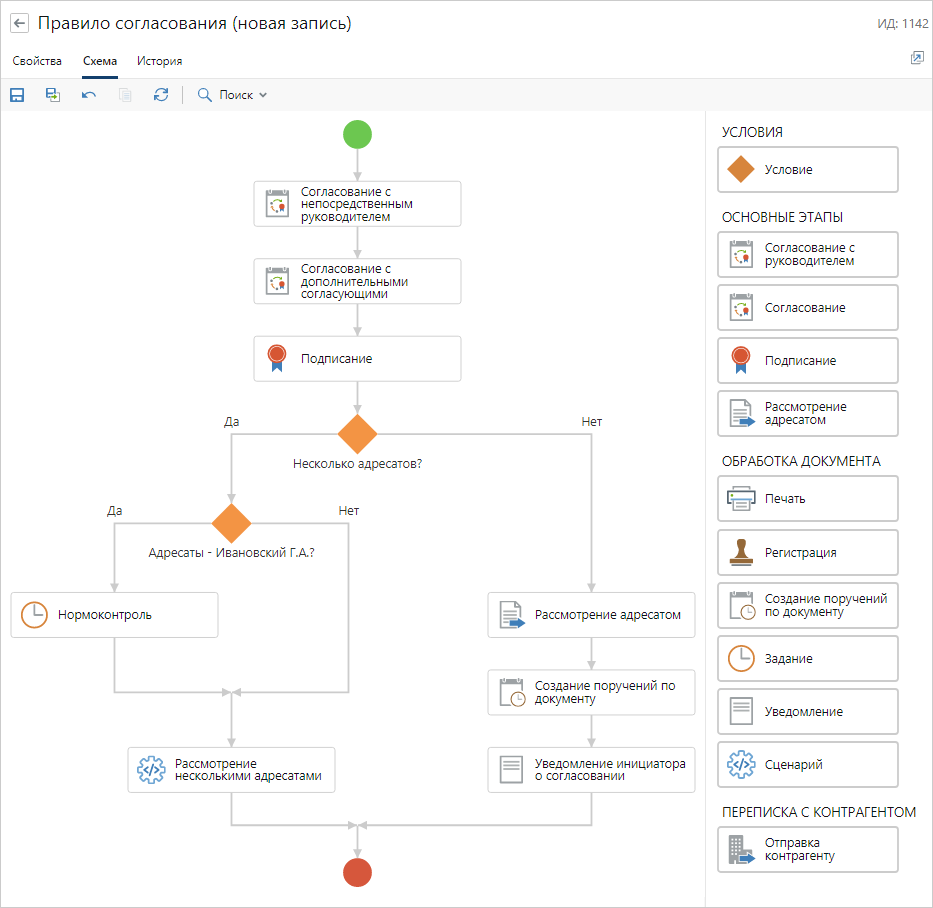This screenshot has width=933, height=908.
Task: Pick the Печать stage from the palette
Action: tap(807, 499)
